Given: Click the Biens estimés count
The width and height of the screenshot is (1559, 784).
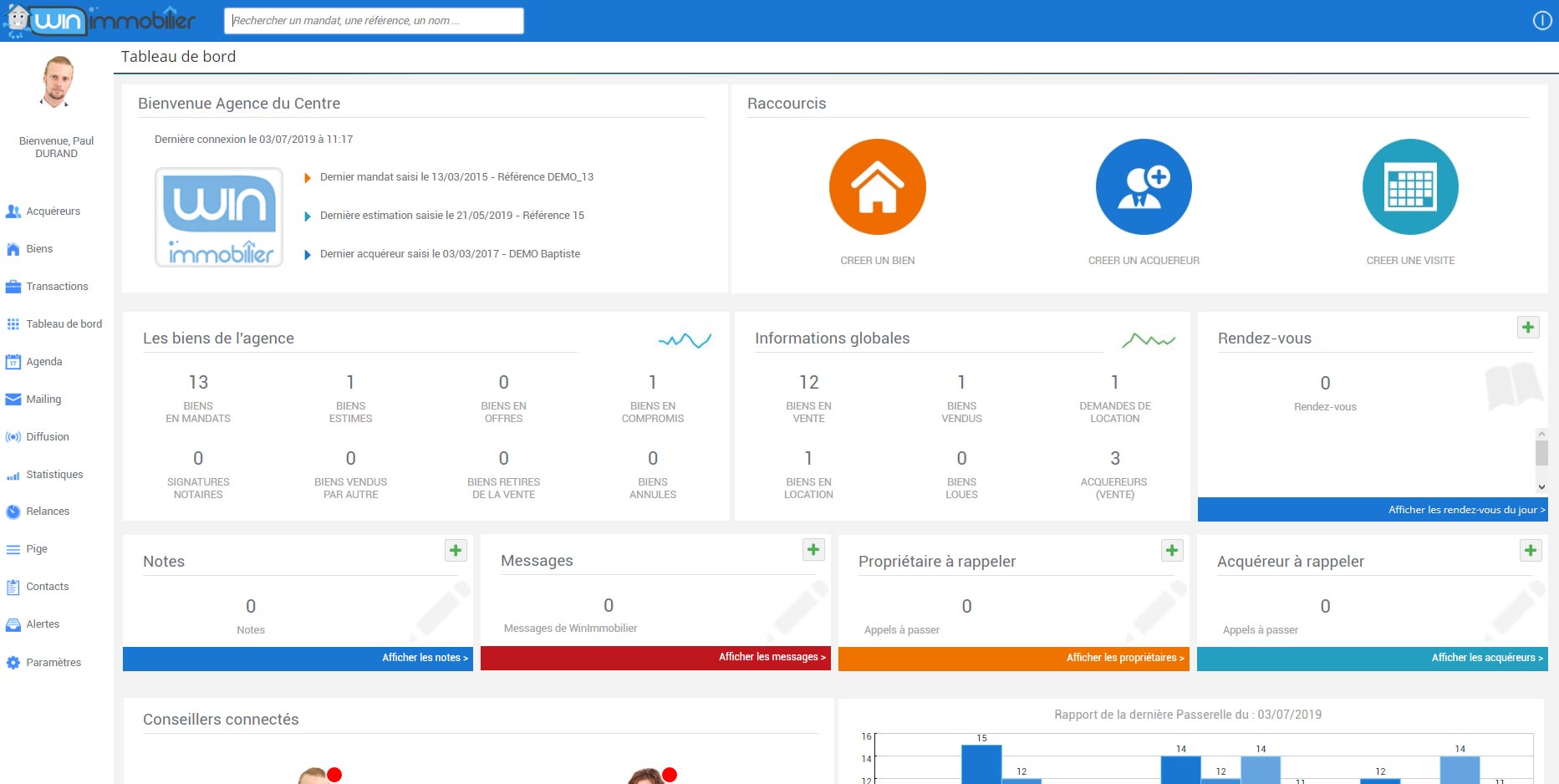Looking at the screenshot, I should click(350, 383).
